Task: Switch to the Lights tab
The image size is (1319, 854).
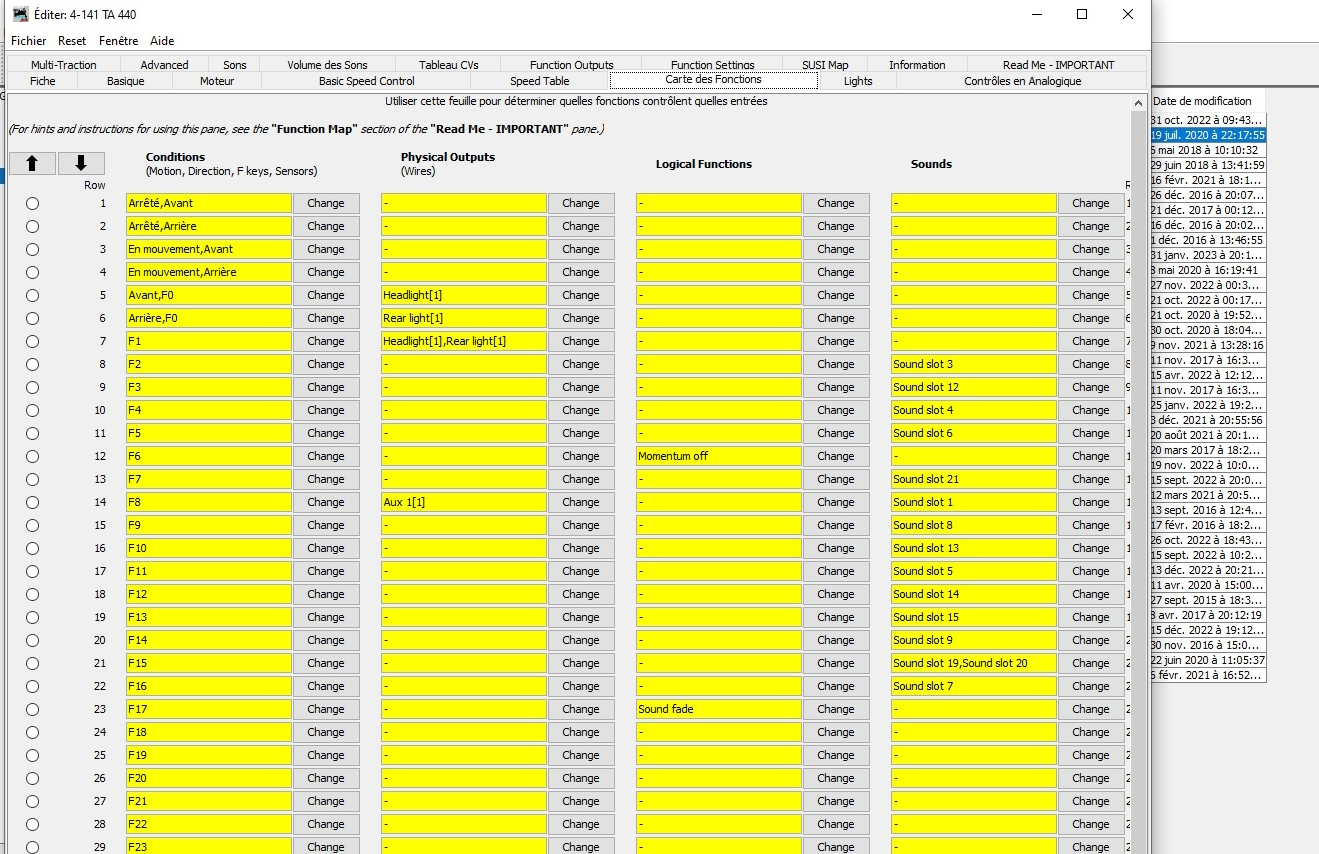Action: 857,81
